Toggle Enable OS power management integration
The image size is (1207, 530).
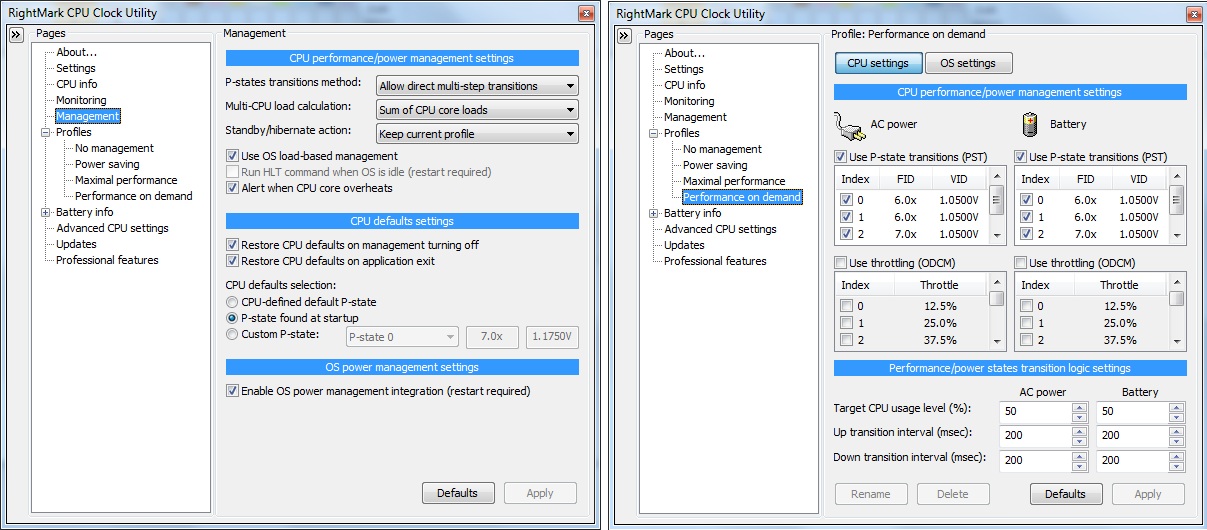tap(233, 391)
